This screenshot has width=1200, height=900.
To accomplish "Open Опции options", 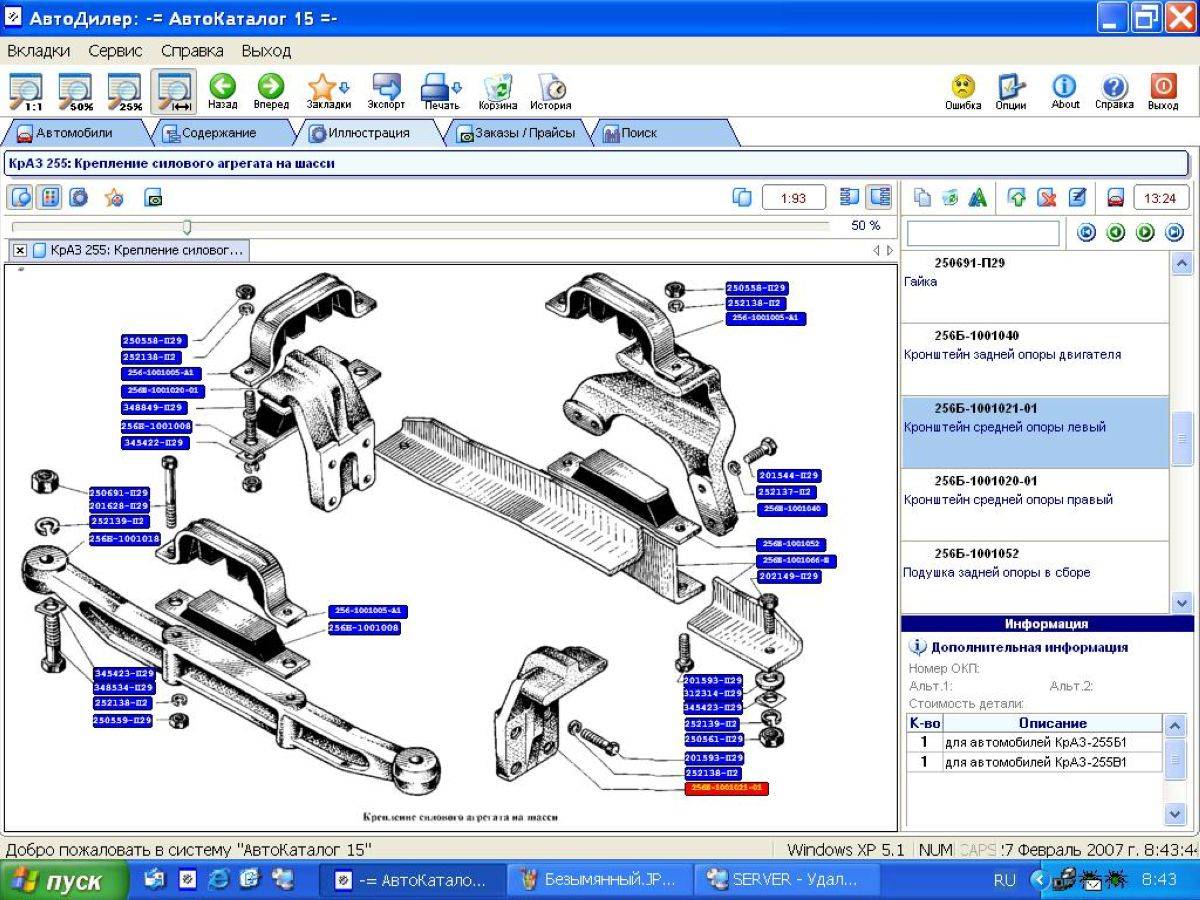I will pos(1011,91).
